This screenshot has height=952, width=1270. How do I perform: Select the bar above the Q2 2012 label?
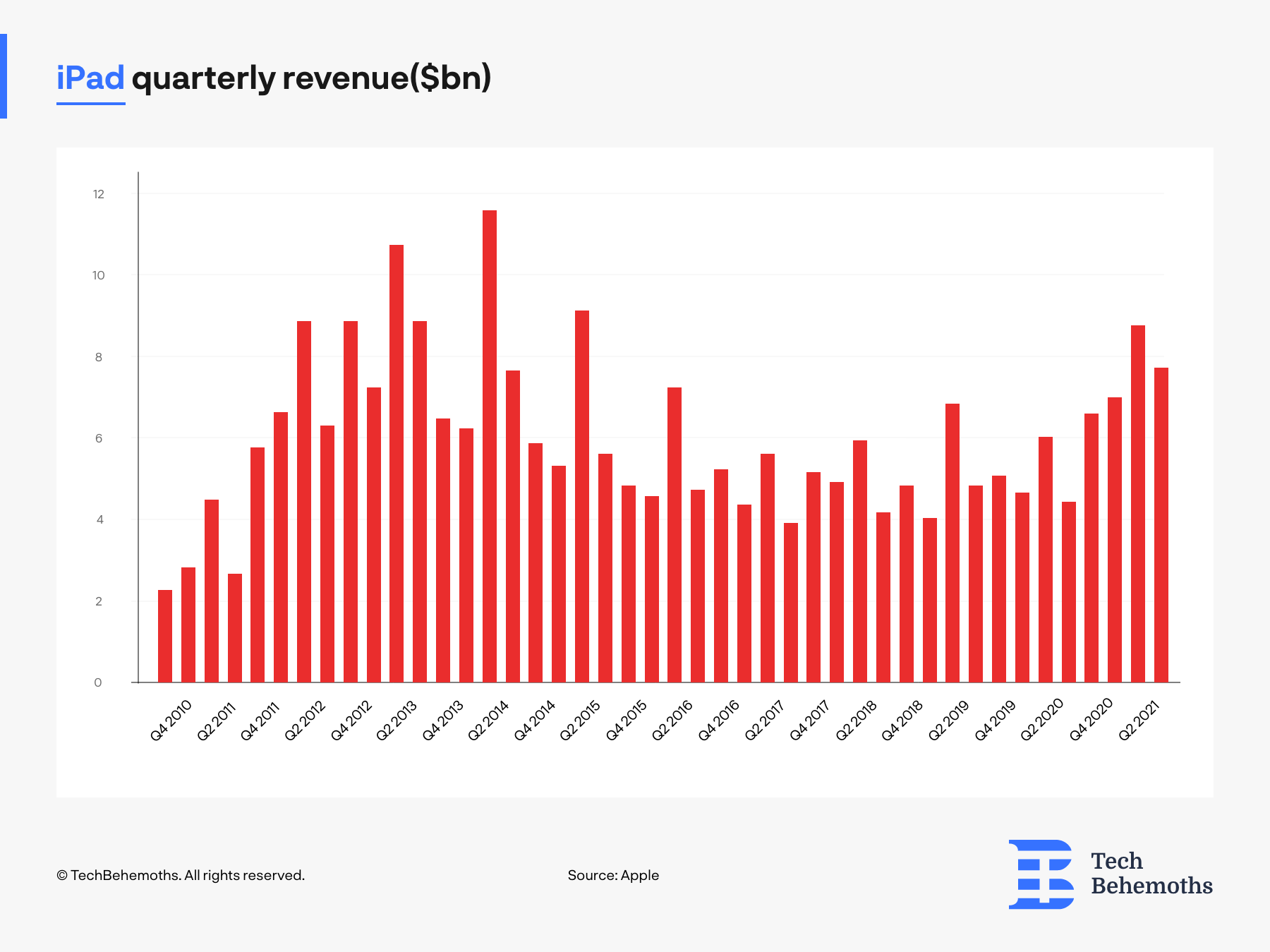tap(304, 502)
